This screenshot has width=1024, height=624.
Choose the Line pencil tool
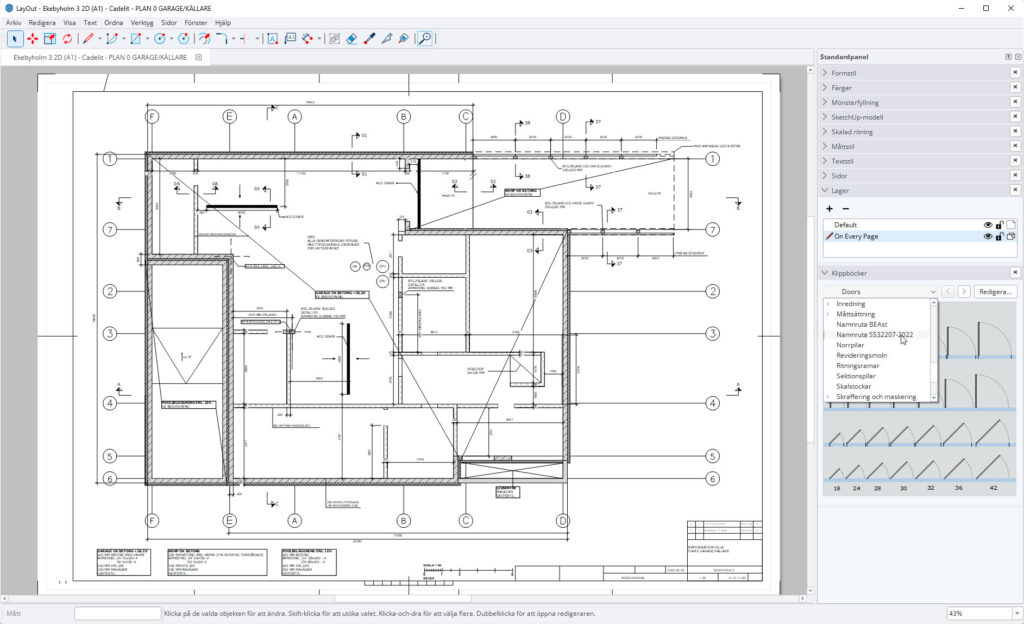88,39
